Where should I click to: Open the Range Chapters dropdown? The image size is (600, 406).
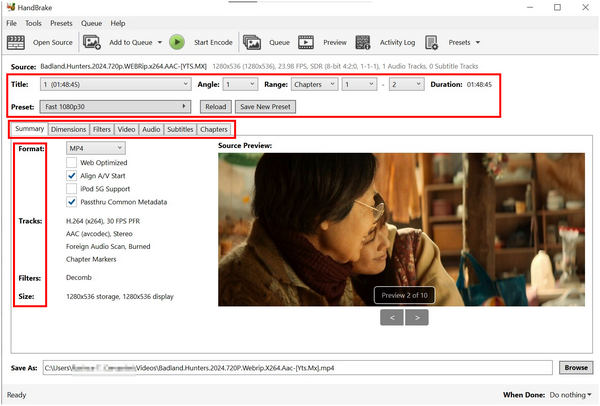312,85
